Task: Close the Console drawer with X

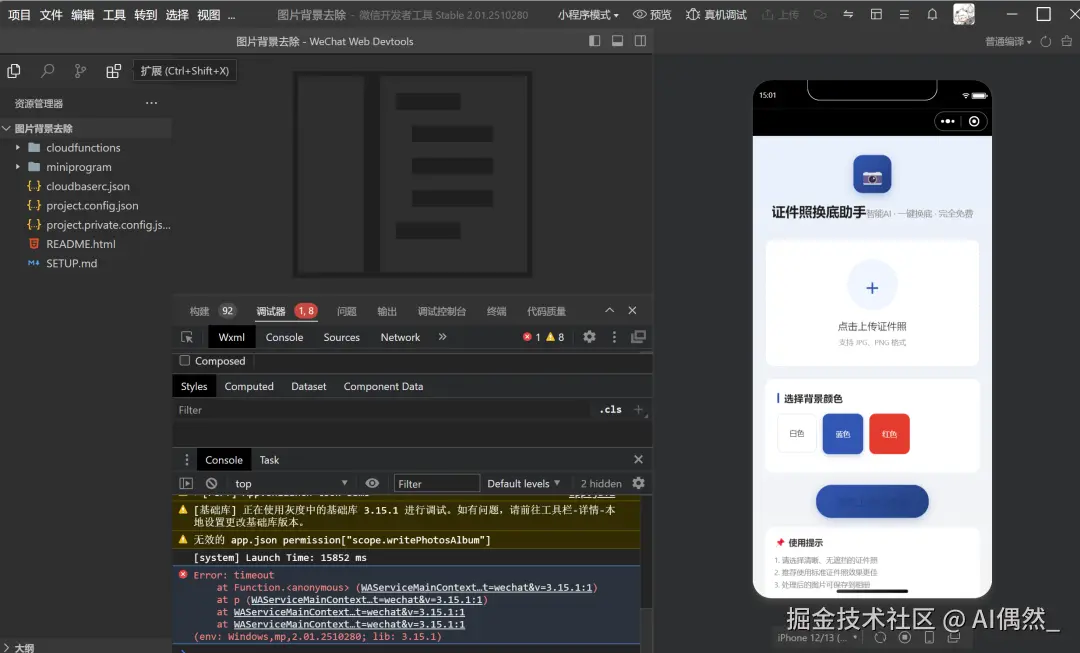Action: [638, 459]
